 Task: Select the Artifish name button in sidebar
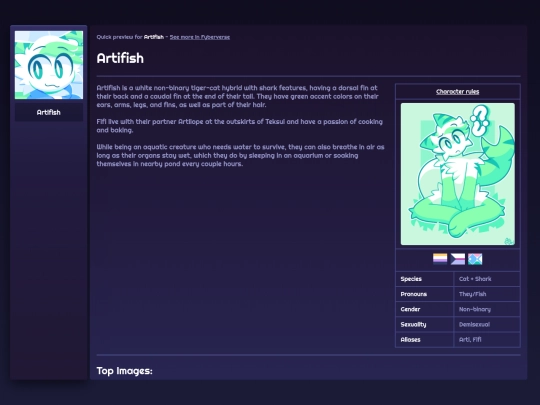coord(49,112)
